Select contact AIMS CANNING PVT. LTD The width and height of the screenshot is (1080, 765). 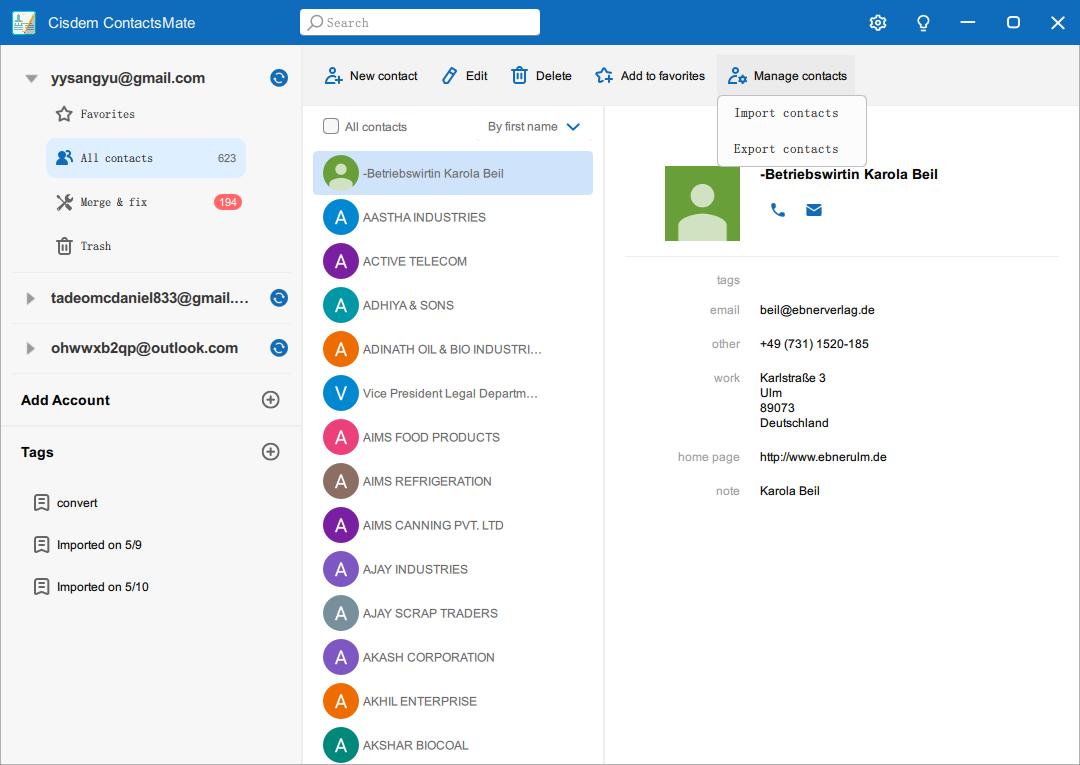tap(453, 525)
